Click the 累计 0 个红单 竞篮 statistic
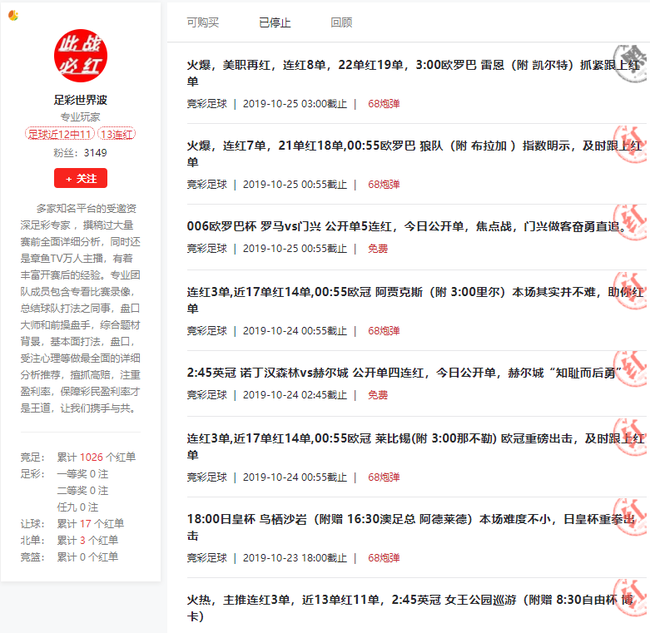 (87, 557)
